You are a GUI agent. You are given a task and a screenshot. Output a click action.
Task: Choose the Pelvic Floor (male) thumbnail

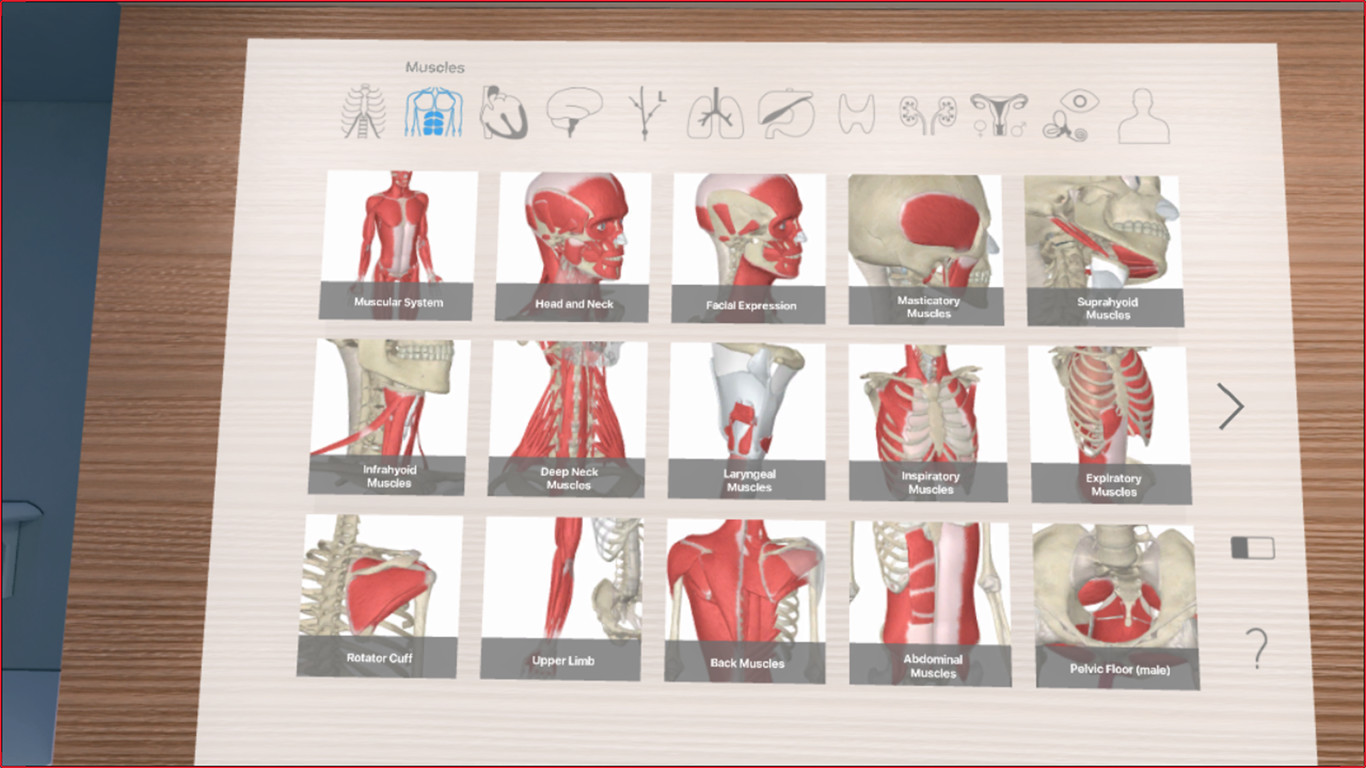pos(1116,606)
